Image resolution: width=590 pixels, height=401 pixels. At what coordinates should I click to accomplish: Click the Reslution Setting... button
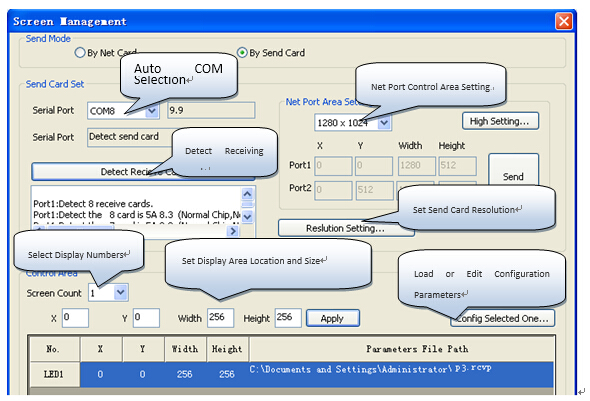pyautogui.click(x=345, y=228)
